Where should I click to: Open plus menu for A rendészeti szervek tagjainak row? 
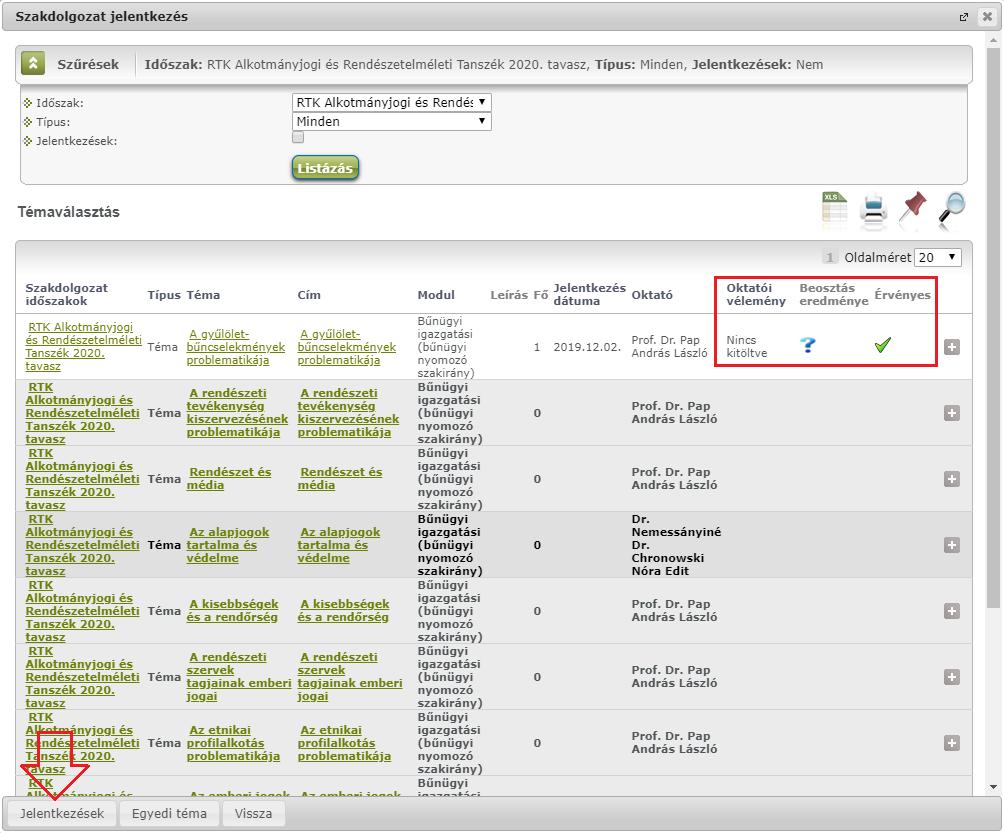pos(951,677)
